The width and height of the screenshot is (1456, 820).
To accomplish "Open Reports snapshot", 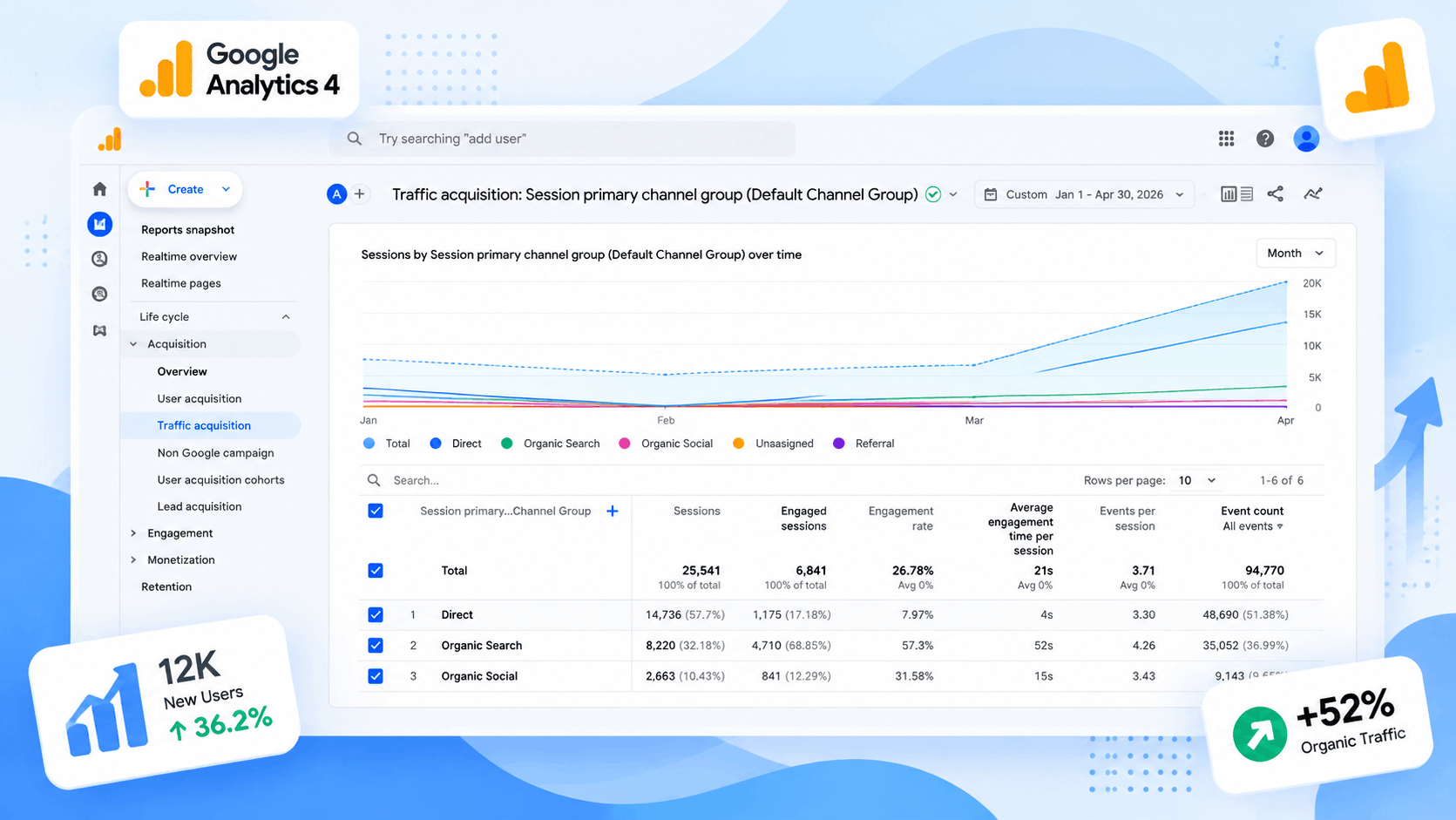I will click(x=187, y=230).
